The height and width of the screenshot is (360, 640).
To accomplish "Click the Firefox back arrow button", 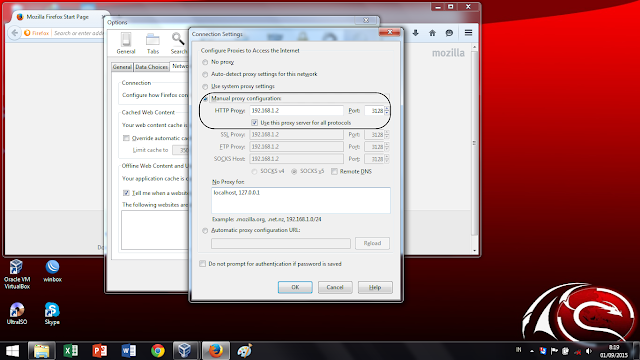I will tap(15, 33).
